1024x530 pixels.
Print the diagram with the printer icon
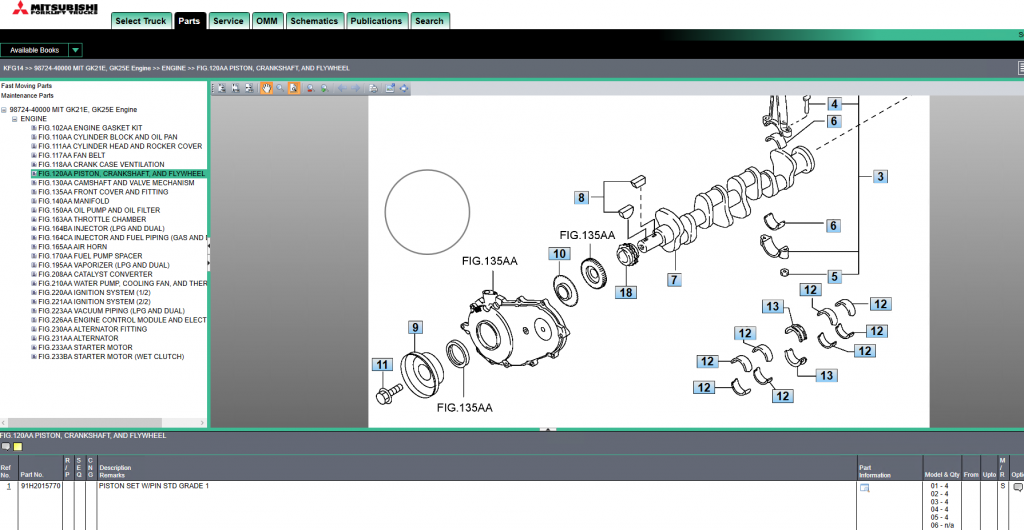[374, 88]
